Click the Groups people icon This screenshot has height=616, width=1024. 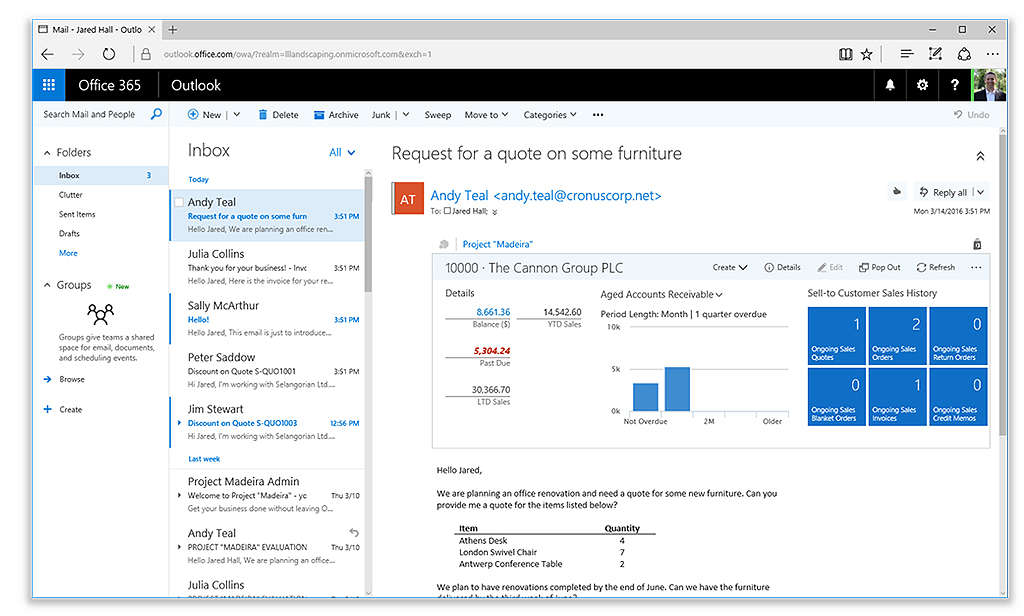pos(100,314)
